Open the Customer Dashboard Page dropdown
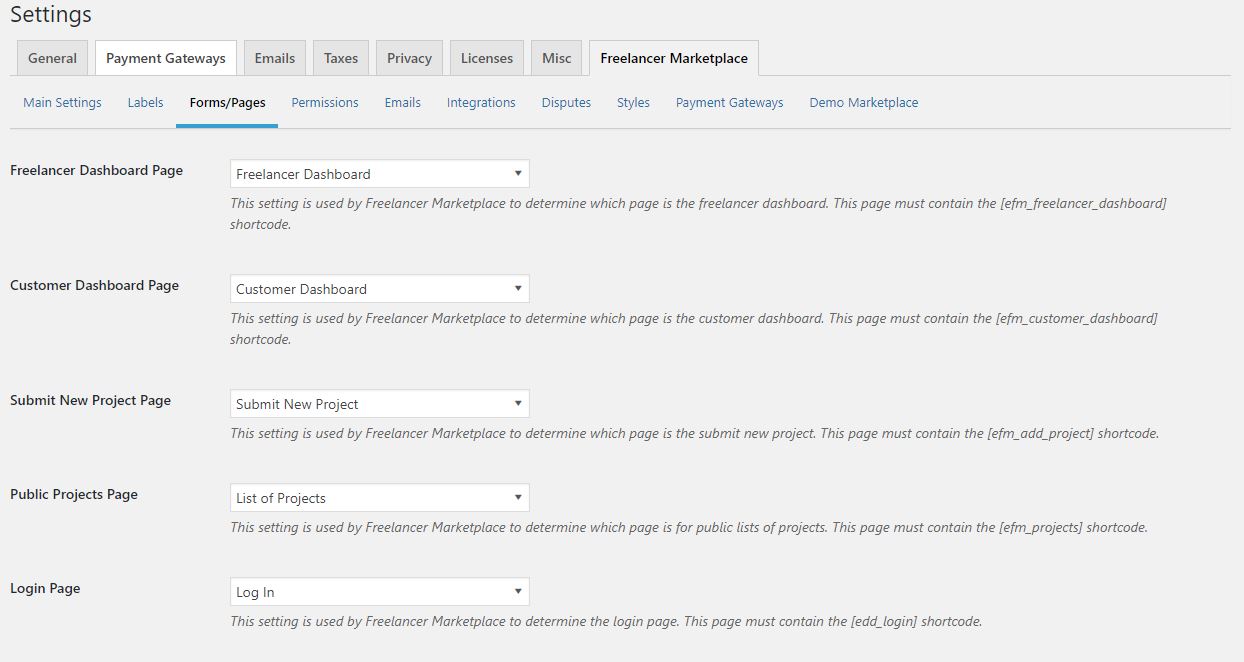 (x=380, y=289)
